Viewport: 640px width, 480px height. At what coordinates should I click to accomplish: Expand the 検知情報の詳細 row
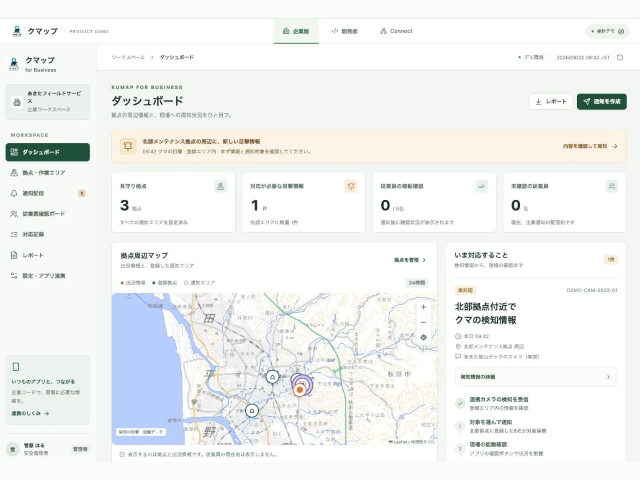[x=536, y=377]
